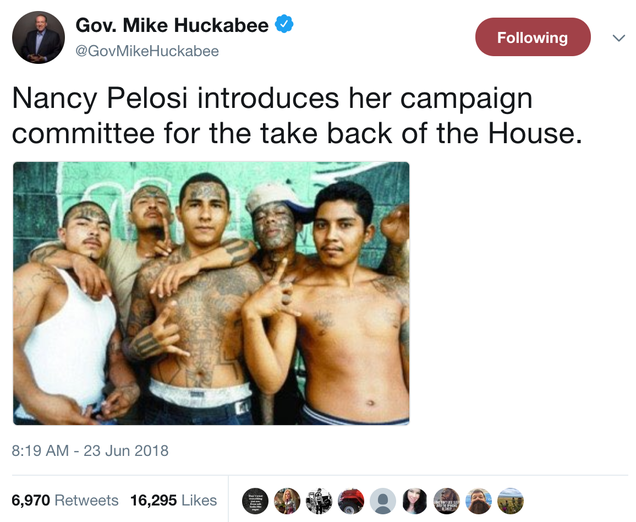Viewport: 636px width, 522px height.
Task: View the 16,295 Likes list
Action: pos(174,500)
